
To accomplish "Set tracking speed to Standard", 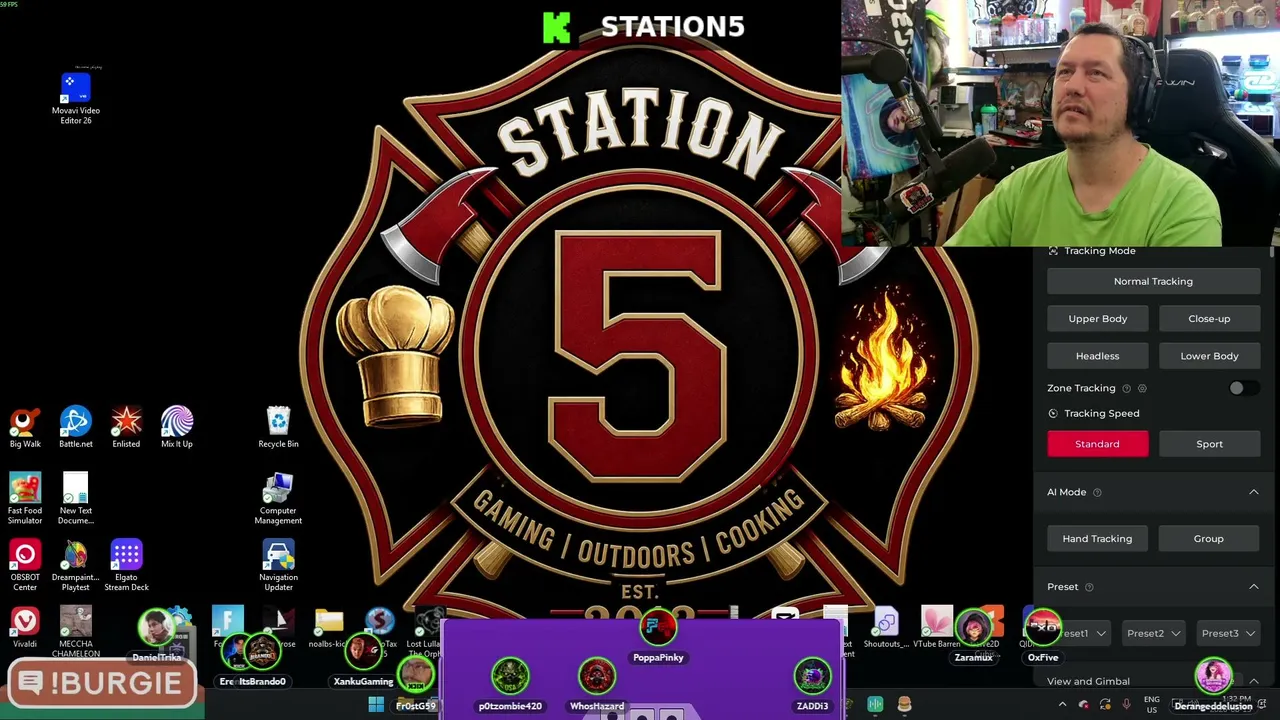I will pyautogui.click(x=1097, y=444).
